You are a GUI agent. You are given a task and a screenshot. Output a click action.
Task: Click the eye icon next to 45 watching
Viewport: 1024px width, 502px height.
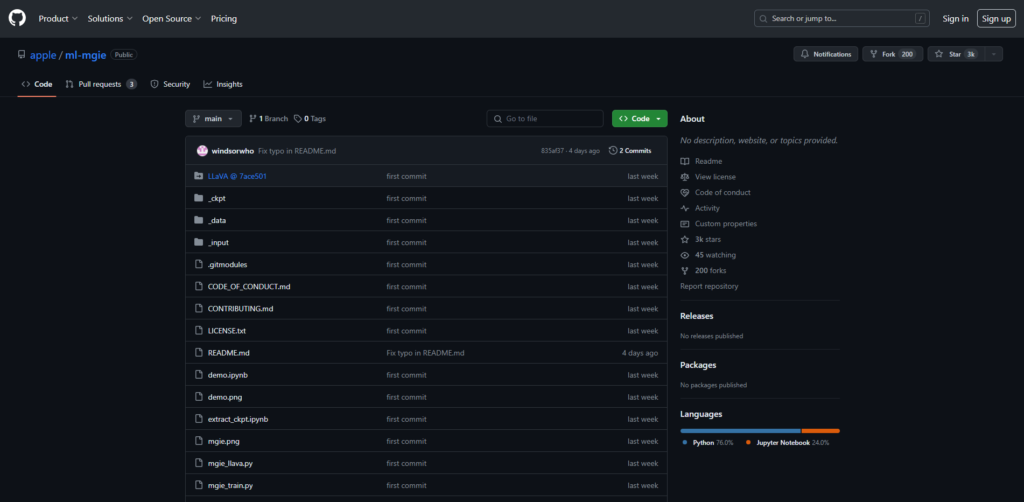click(x=684, y=255)
